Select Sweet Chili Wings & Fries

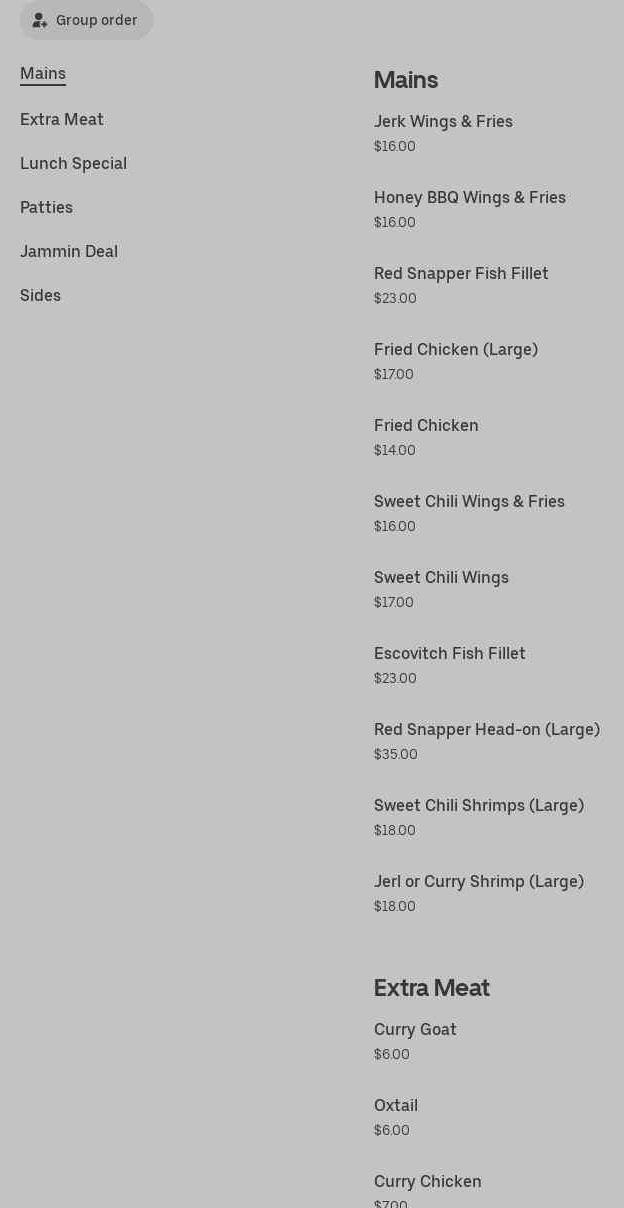click(x=469, y=502)
